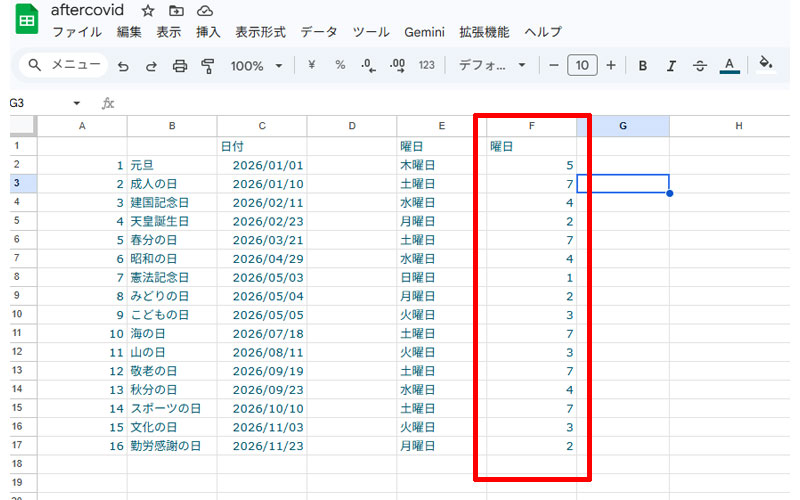Click the print icon

[180, 66]
